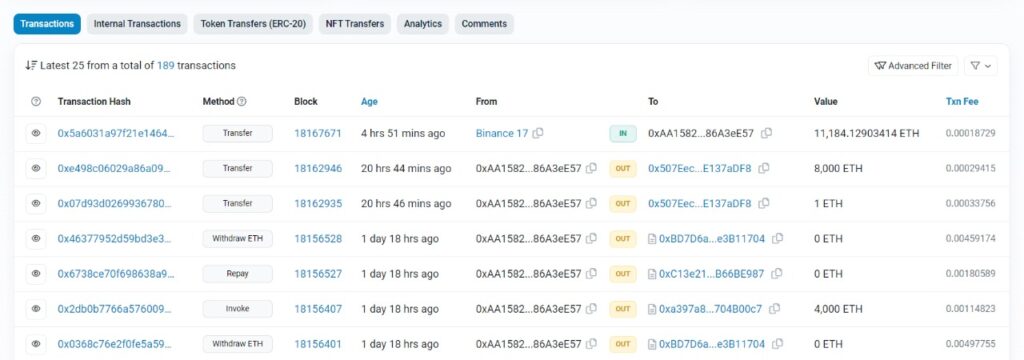Open transaction hash 0x6738ce70f698638a9
This screenshot has height=360, width=1024.
tap(116, 274)
